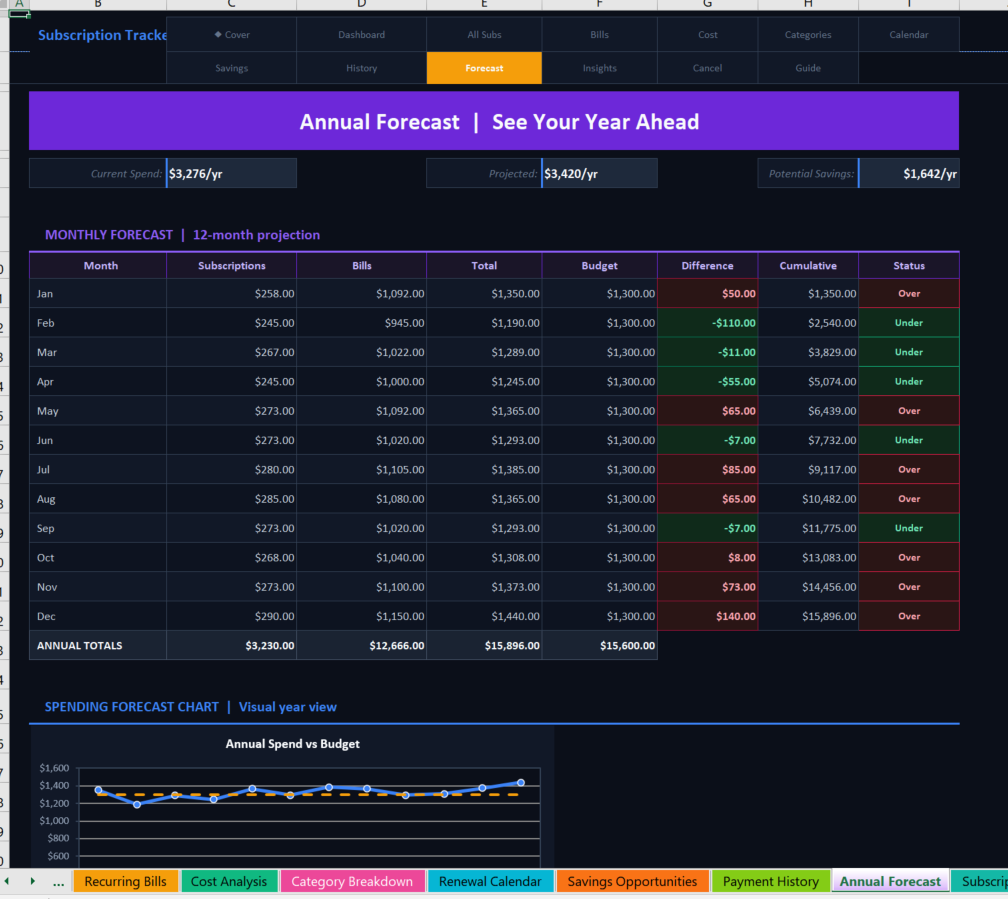This screenshot has height=899, width=1008.
Task: Select annual budget total $15,600.00
Action: pos(599,646)
